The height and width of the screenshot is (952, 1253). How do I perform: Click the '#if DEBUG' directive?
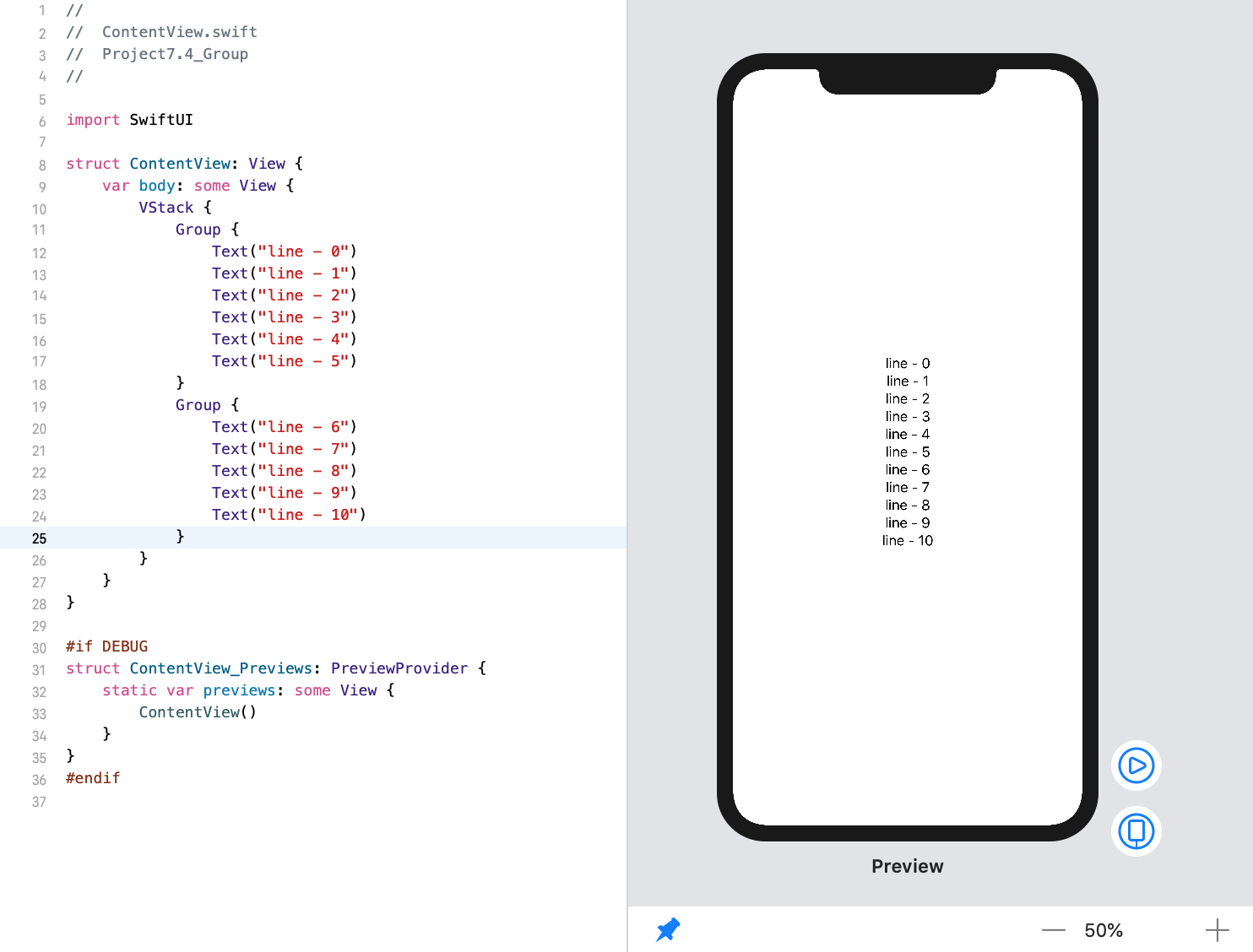(x=107, y=646)
